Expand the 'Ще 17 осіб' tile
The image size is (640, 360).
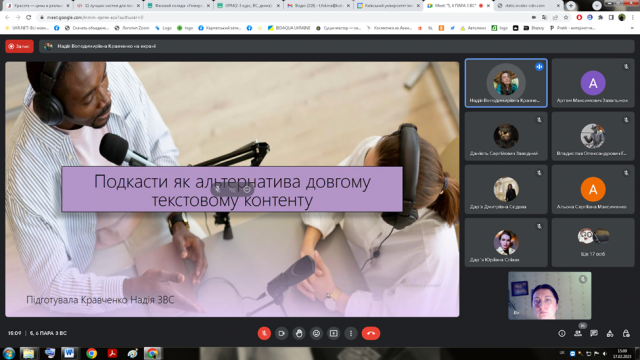click(x=593, y=242)
